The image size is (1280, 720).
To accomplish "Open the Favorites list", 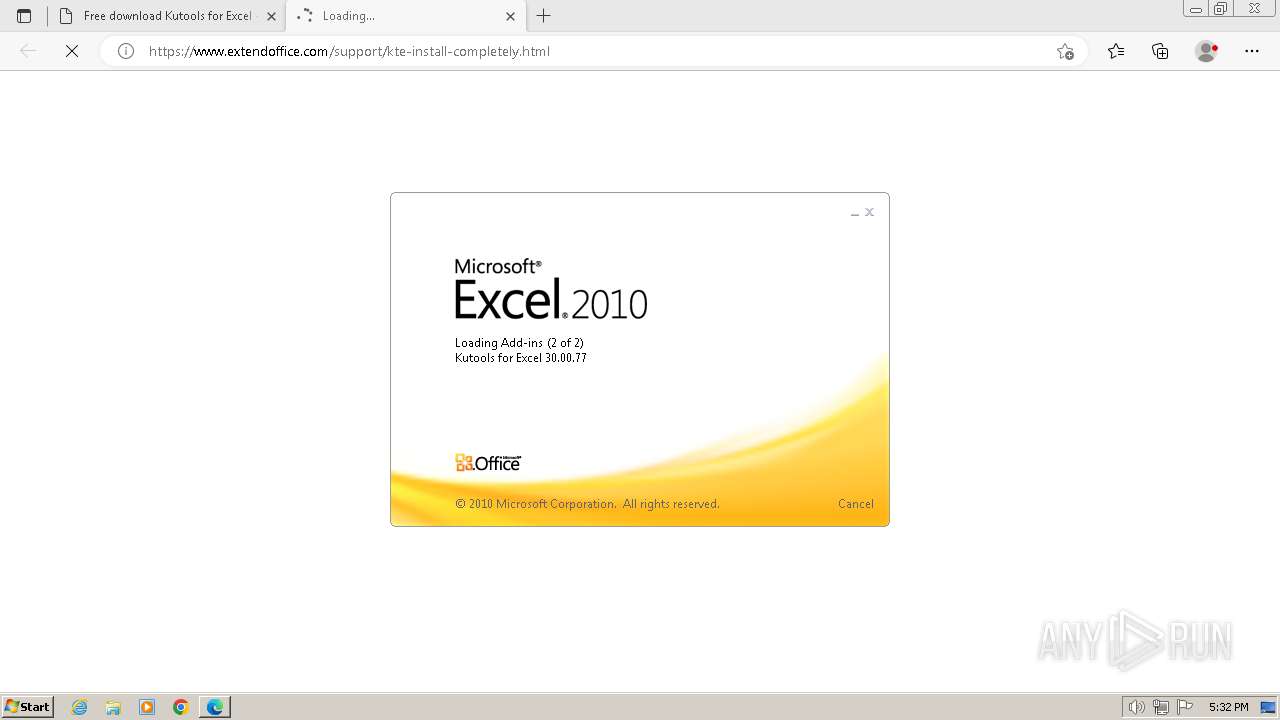I will (x=1116, y=51).
